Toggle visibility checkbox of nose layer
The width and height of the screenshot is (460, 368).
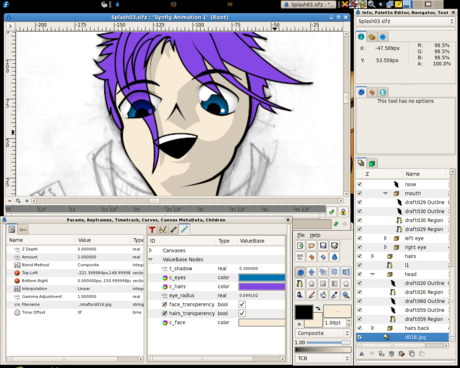pyautogui.click(x=360, y=184)
